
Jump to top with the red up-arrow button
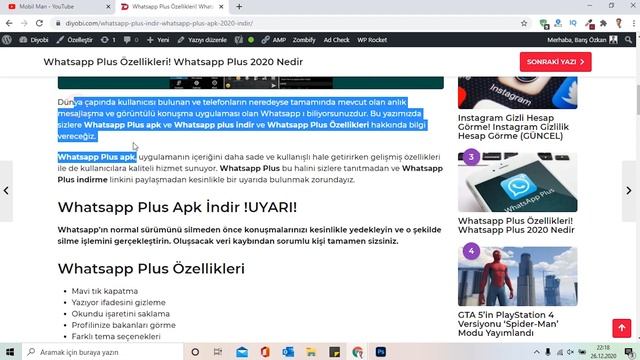click(622, 328)
